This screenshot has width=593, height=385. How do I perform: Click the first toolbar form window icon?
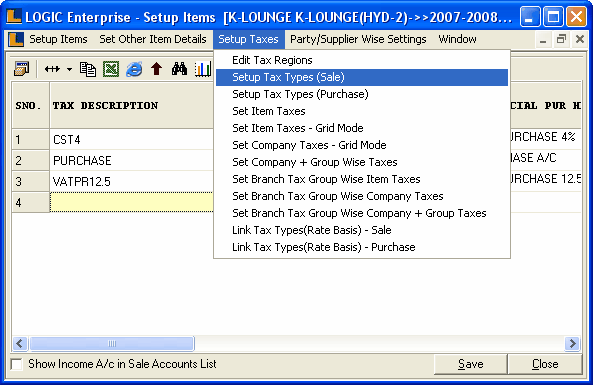[x=22, y=69]
